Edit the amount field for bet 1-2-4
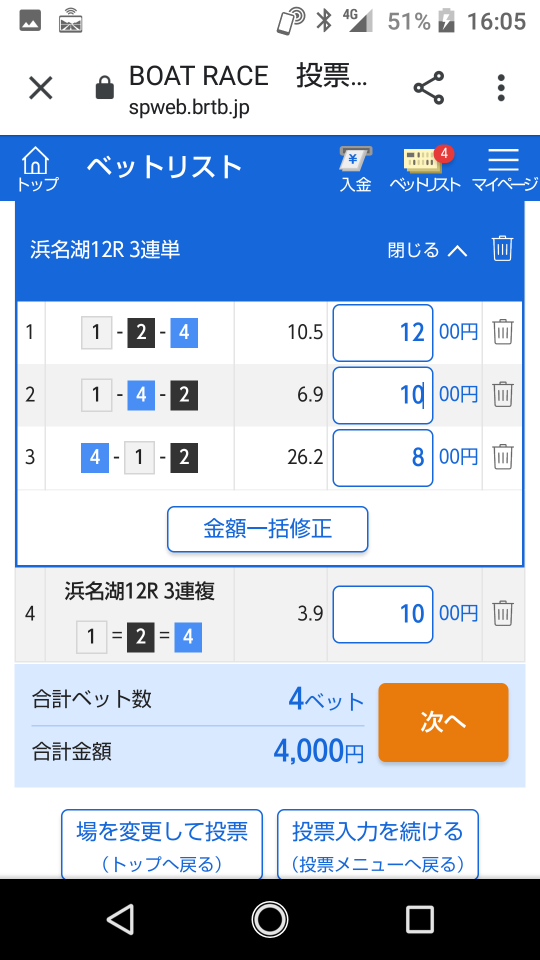Screen dimensions: 540x960 (383, 333)
